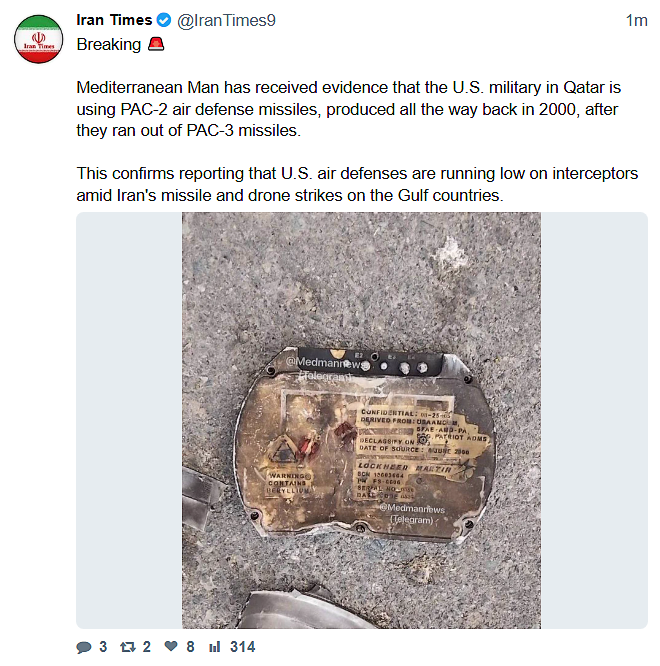
Task: Open the Iran Times profile avatar
Action: (x=38, y=39)
